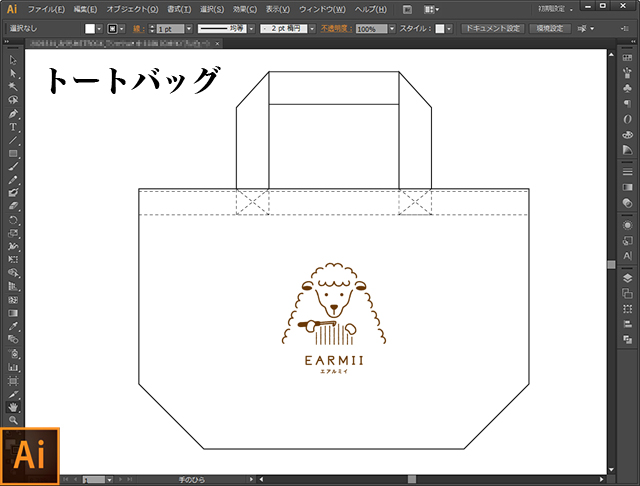Open the Symbols panel icon
Image resolution: width=640 pixels, height=486 pixels.
tap(627, 89)
